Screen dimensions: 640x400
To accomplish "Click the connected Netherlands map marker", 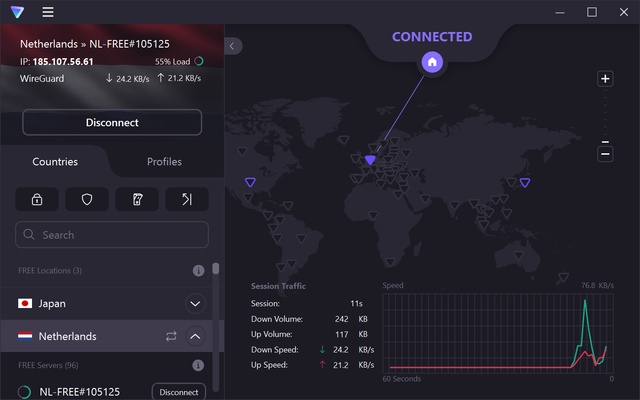I will [370, 160].
